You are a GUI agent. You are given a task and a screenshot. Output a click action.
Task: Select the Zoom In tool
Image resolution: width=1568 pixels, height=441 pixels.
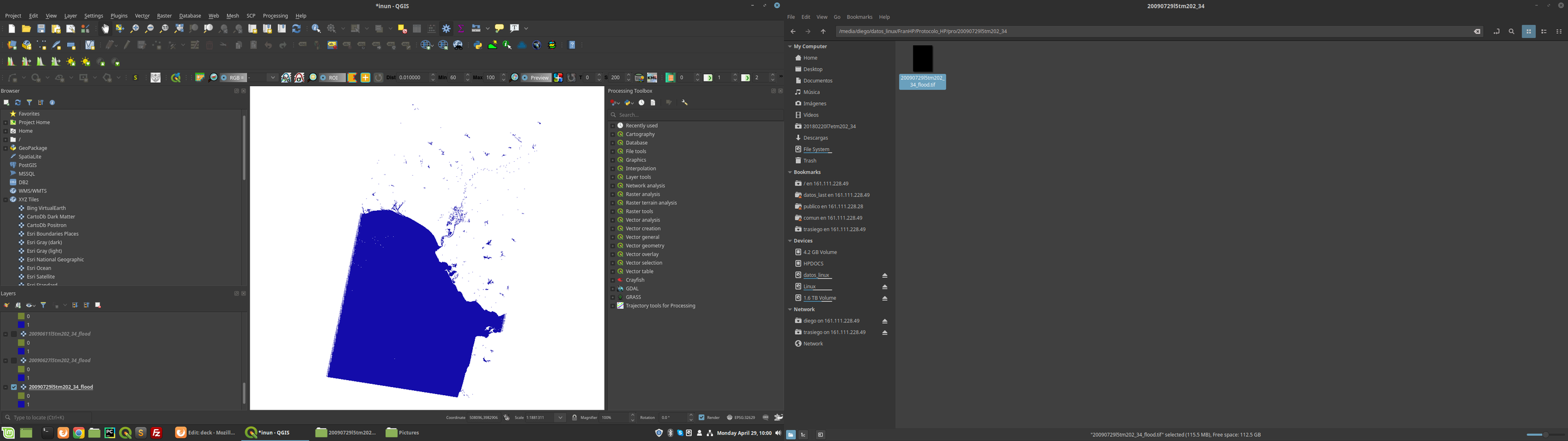click(134, 28)
